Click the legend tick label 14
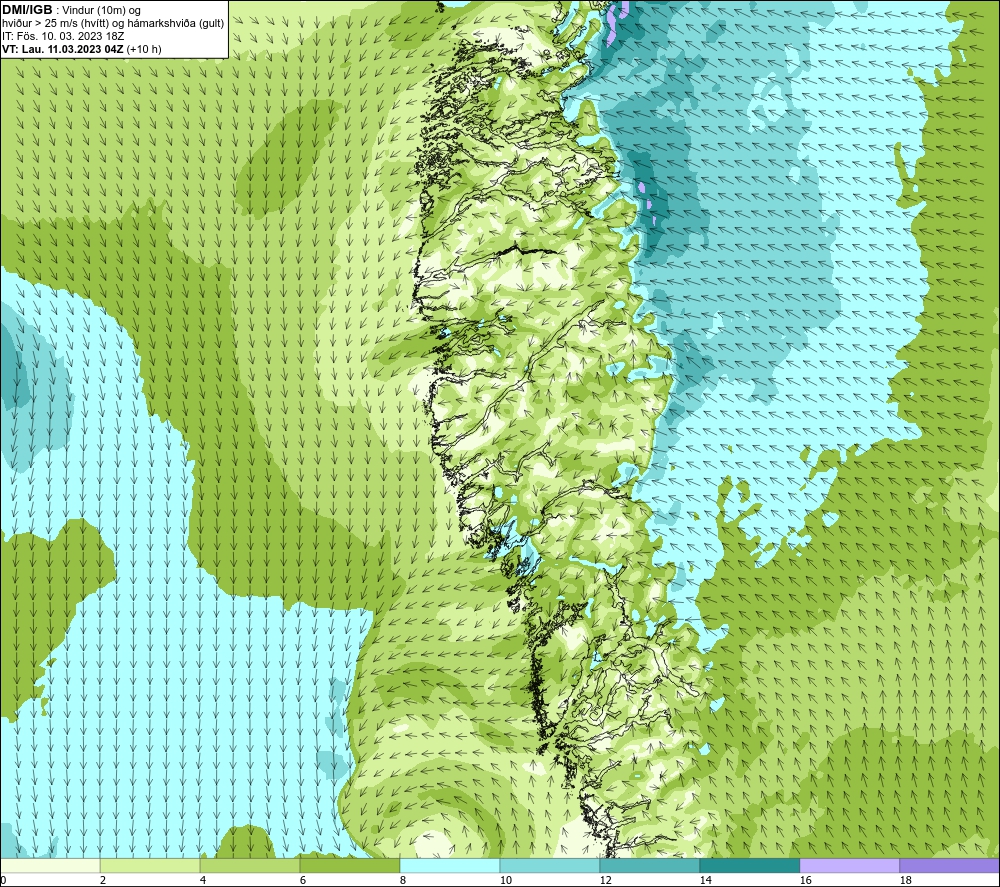 click(x=705, y=881)
